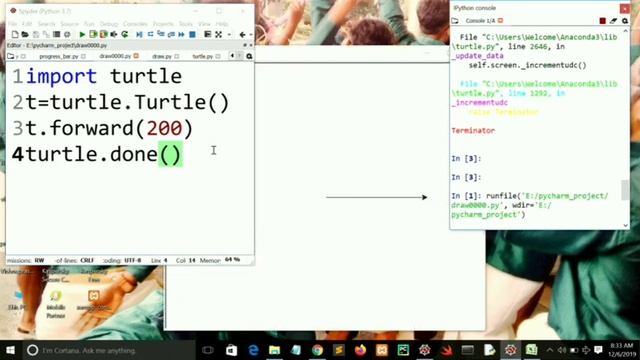Screen dimensions: 640x360
Task: Click scrollbar thumb in IPython console
Action: coord(625,190)
